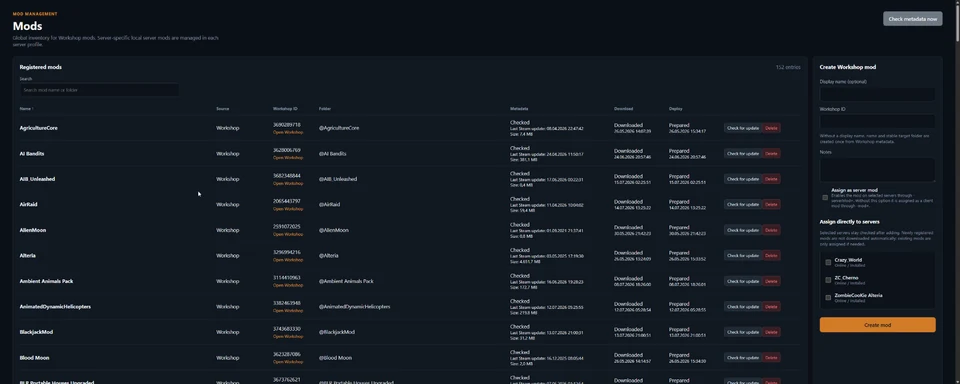Select the AgricultureCore mod name
The image size is (960, 384).
tap(39, 128)
